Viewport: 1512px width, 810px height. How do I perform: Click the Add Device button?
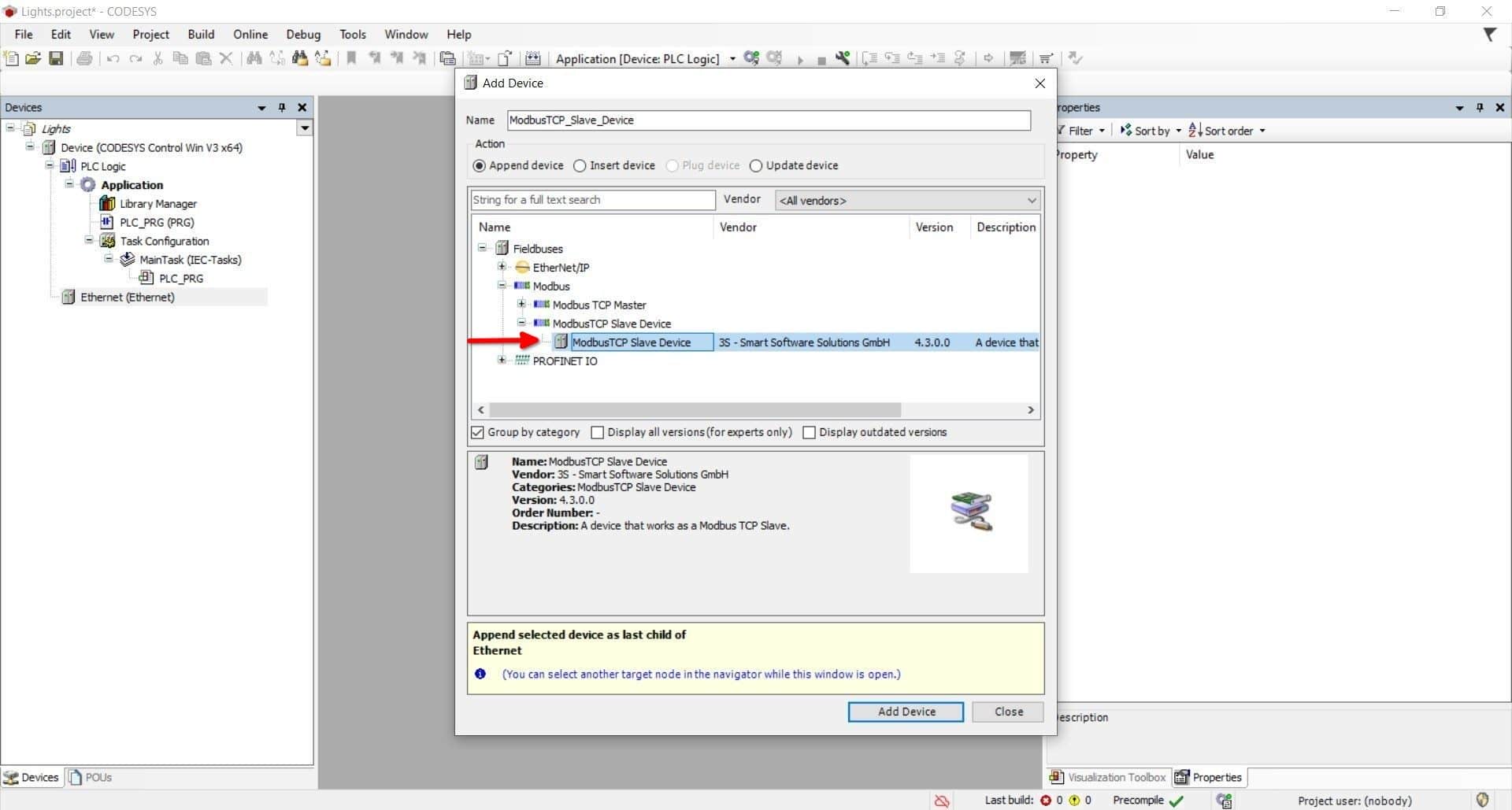(x=905, y=712)
